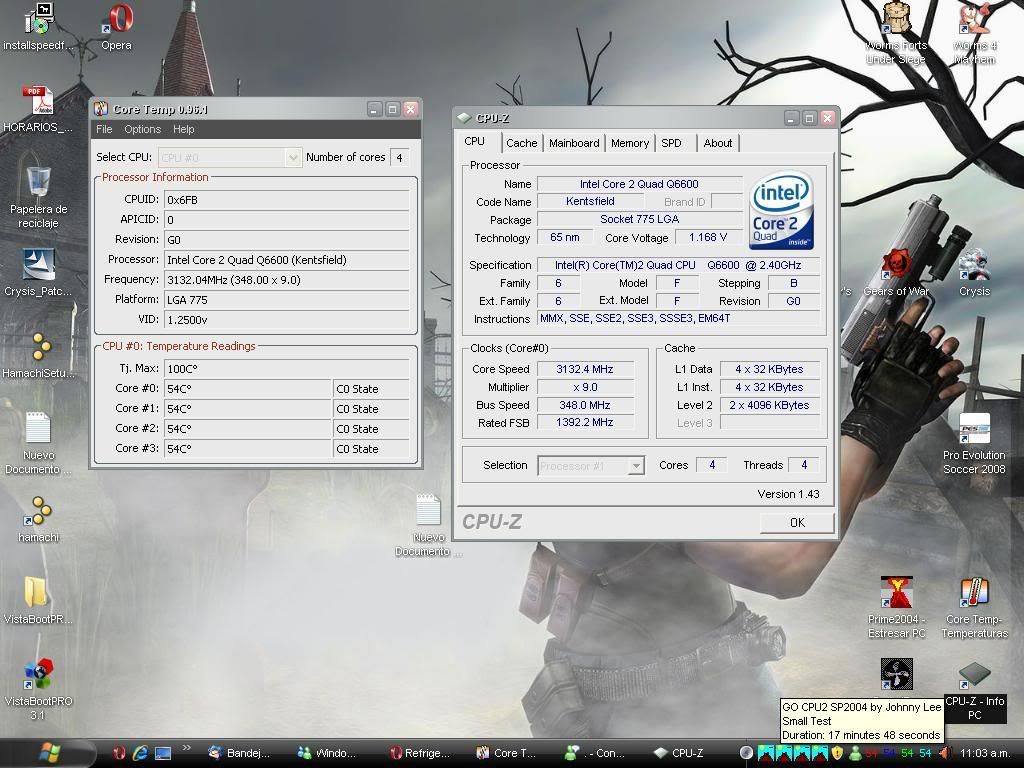Select the CPU-Z - Info PC shortcut

[974, 691]
